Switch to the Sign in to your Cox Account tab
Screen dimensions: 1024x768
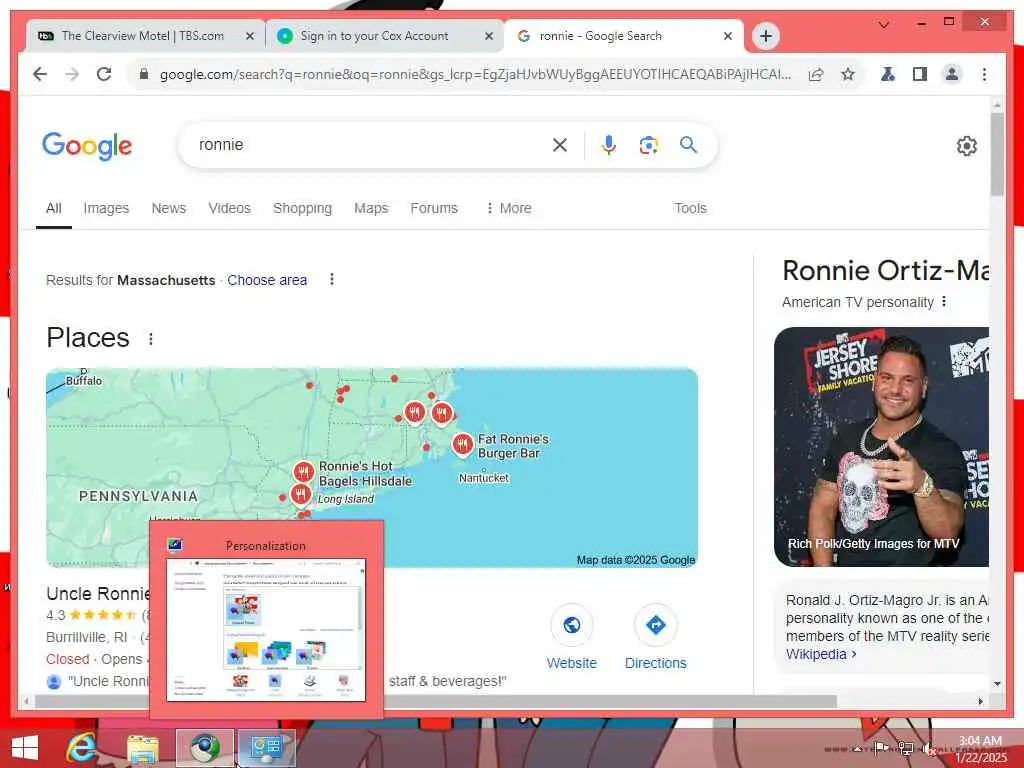pos(384,36)
